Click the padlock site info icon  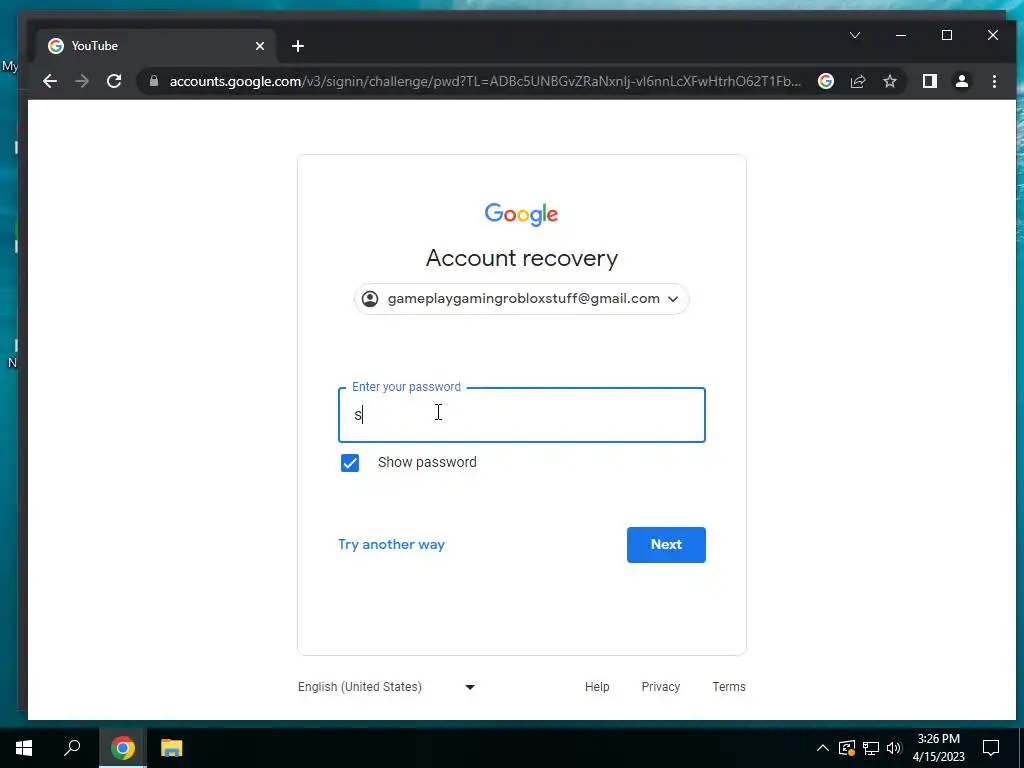153,81
